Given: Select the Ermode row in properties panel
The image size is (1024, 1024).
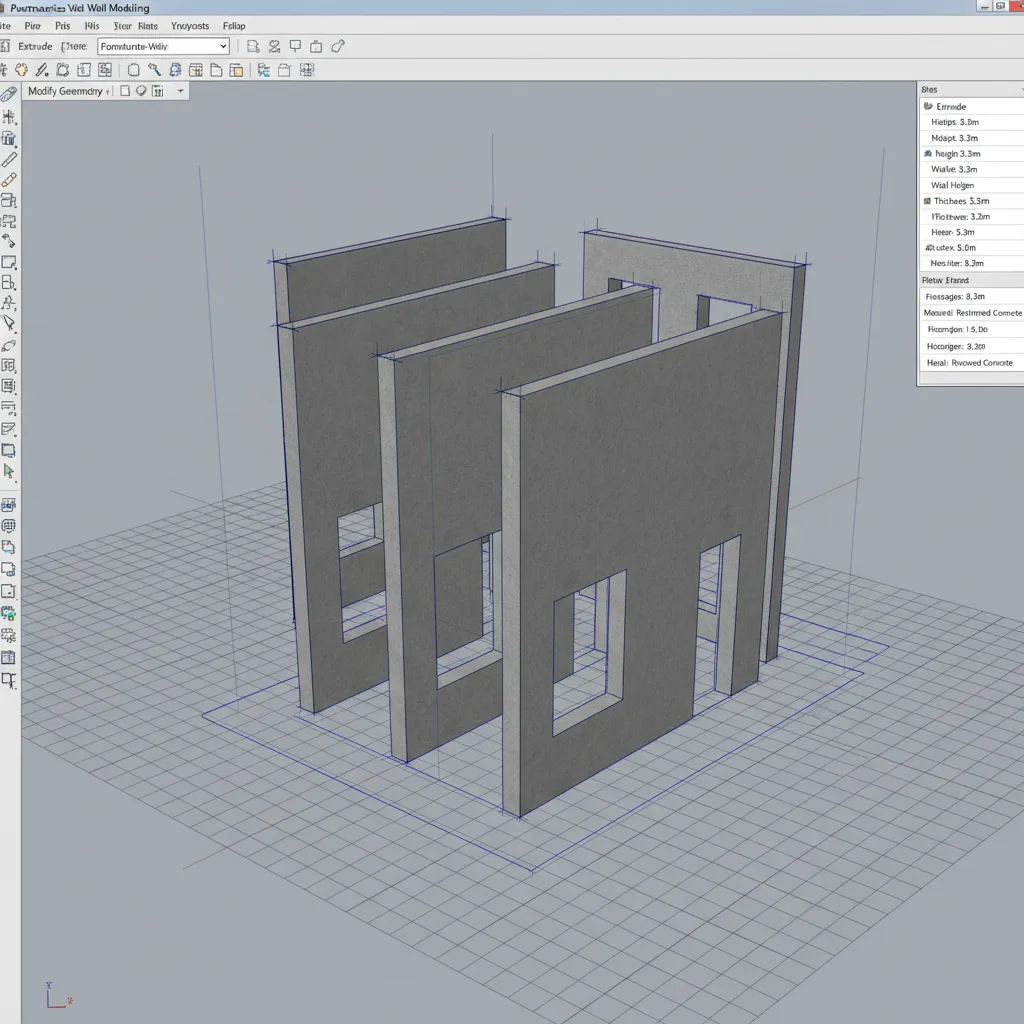Looking at the screenshot, I should [972, 106].
